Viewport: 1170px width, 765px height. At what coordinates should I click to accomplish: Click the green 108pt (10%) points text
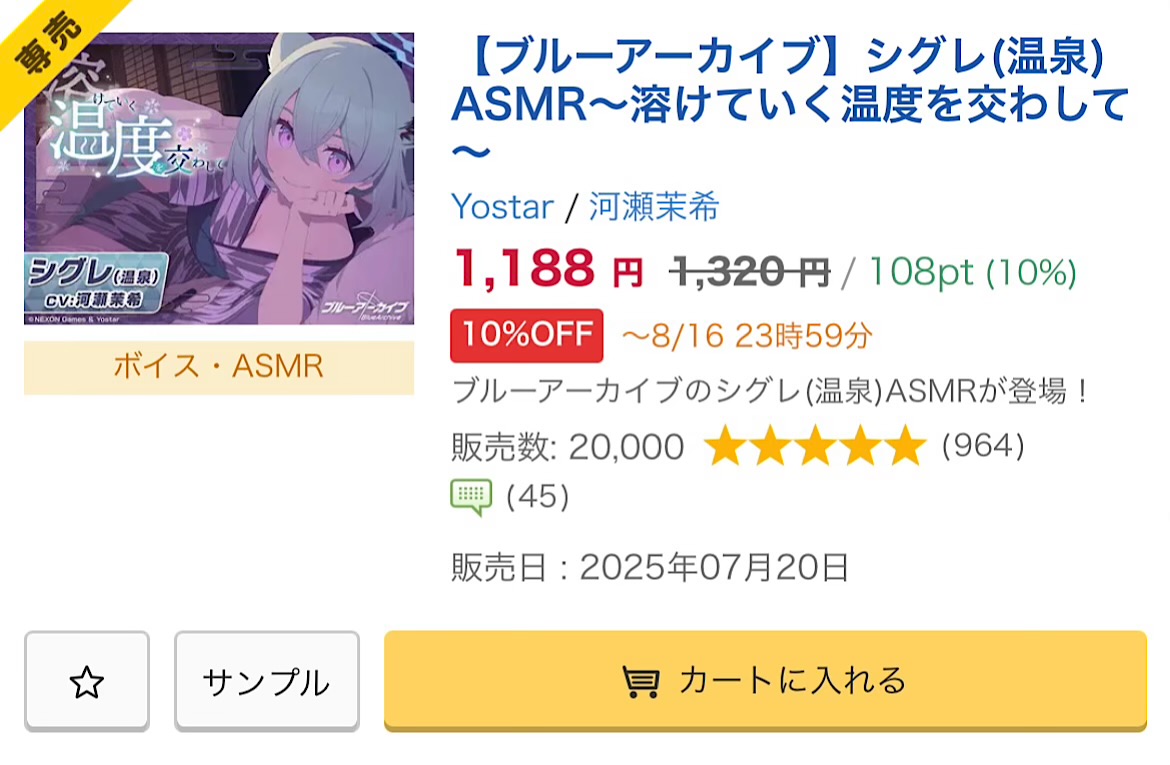click(x=972, y=270)
